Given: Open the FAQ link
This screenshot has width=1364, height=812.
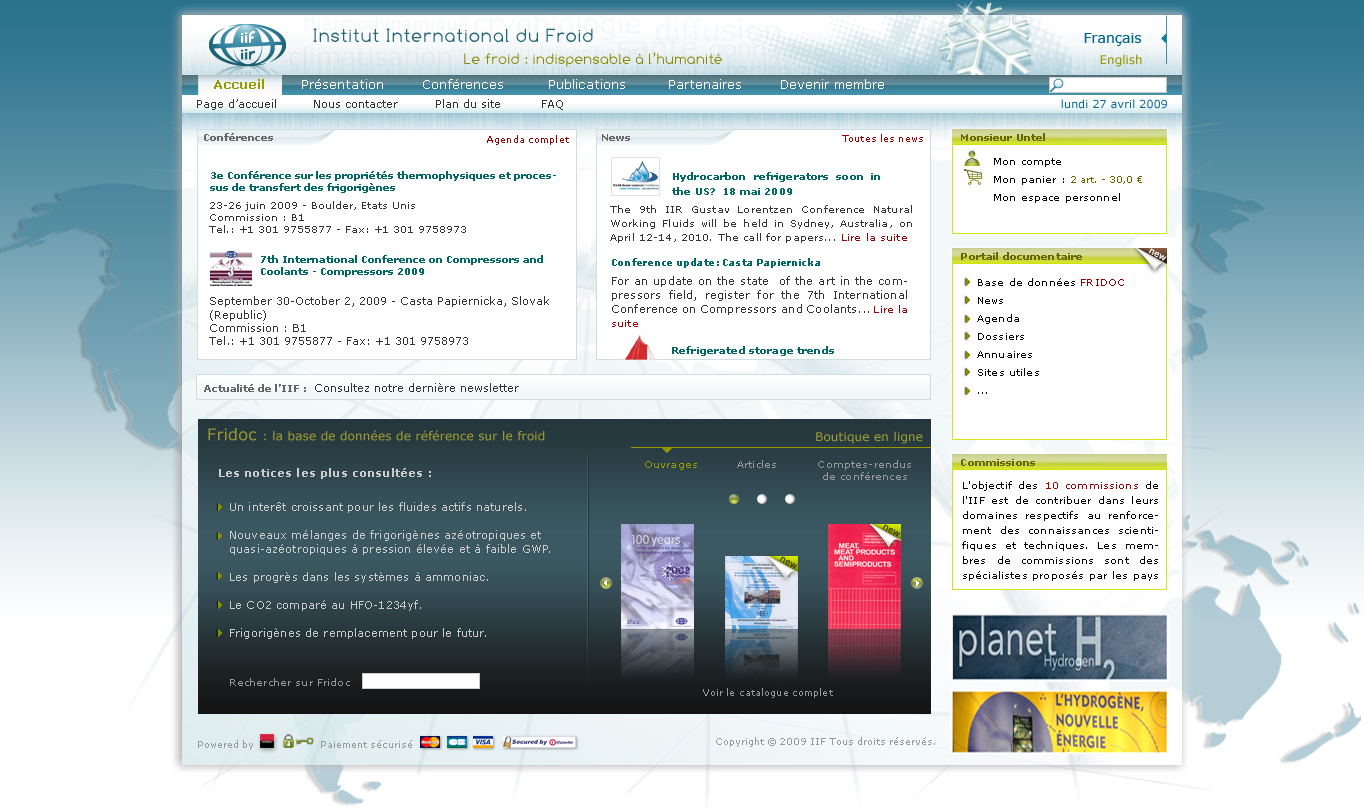Looking at the screenshot, I should point(552,104).
